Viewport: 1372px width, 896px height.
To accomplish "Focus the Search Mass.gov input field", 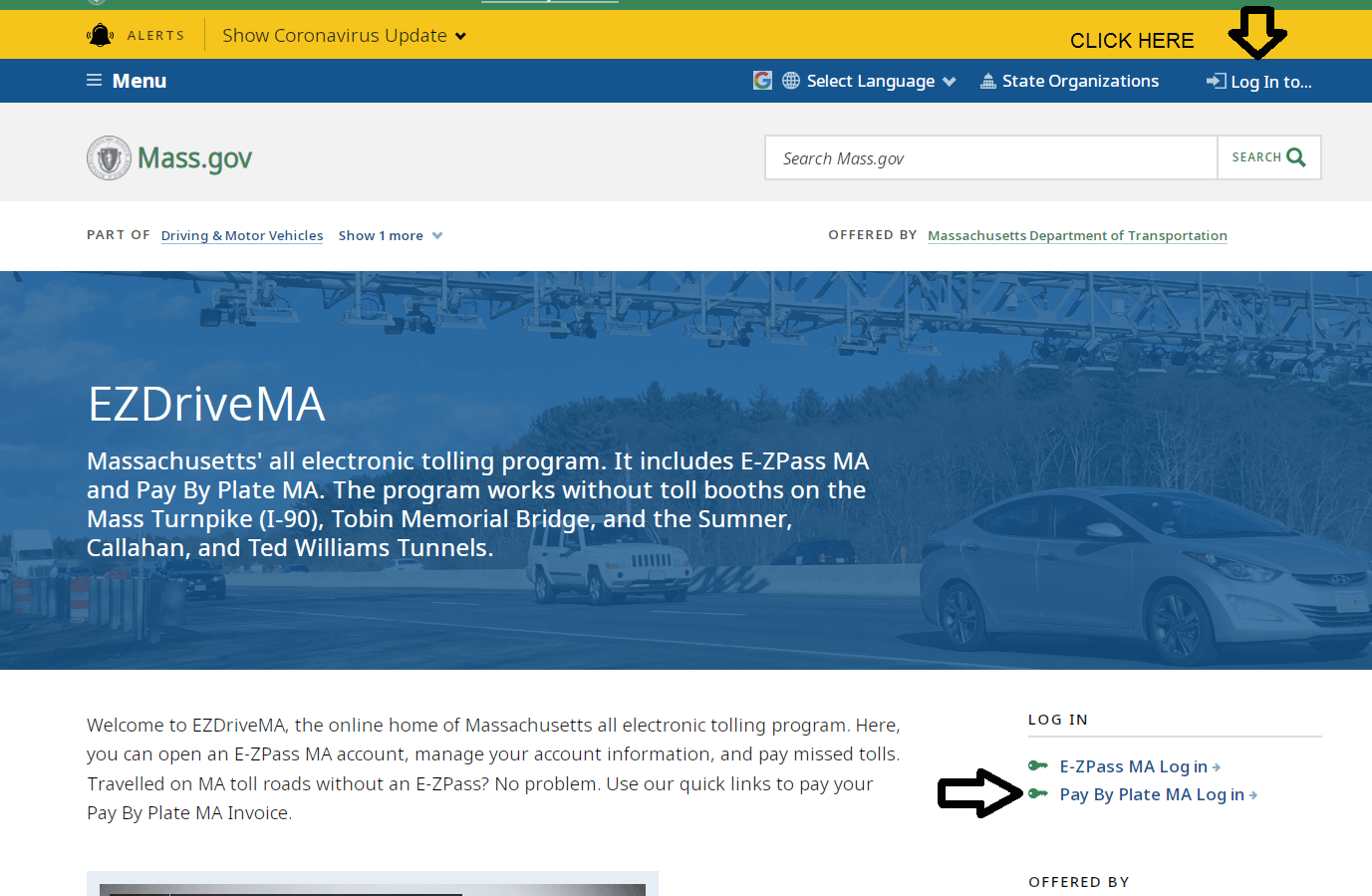I will (991, 157).
